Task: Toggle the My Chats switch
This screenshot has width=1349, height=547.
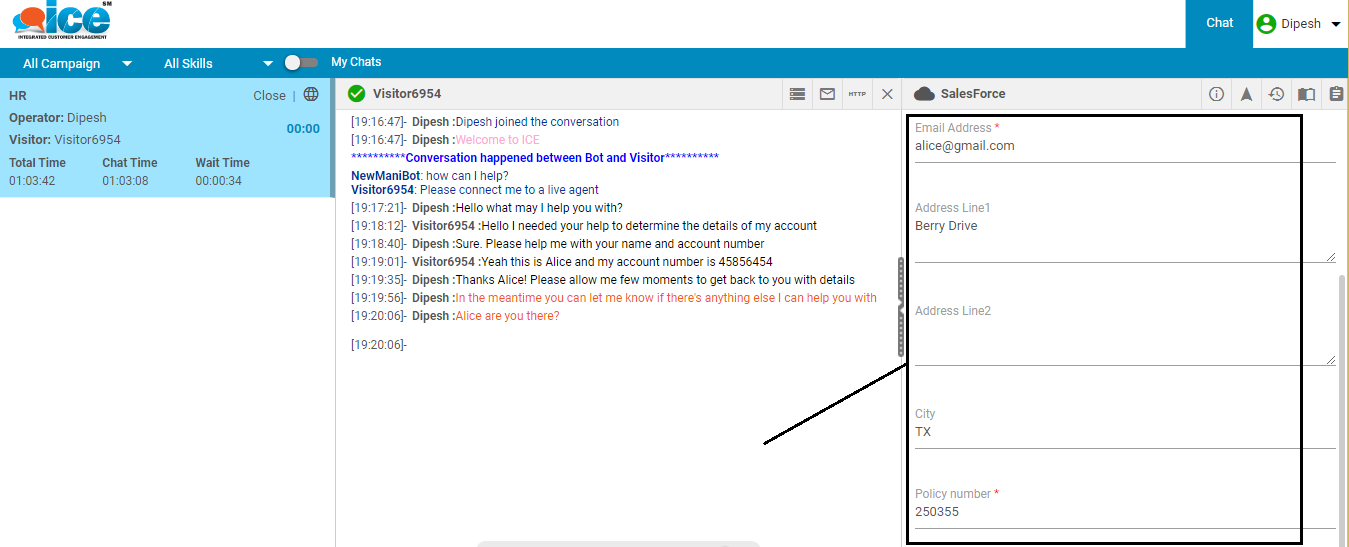Action: point(300,62)
